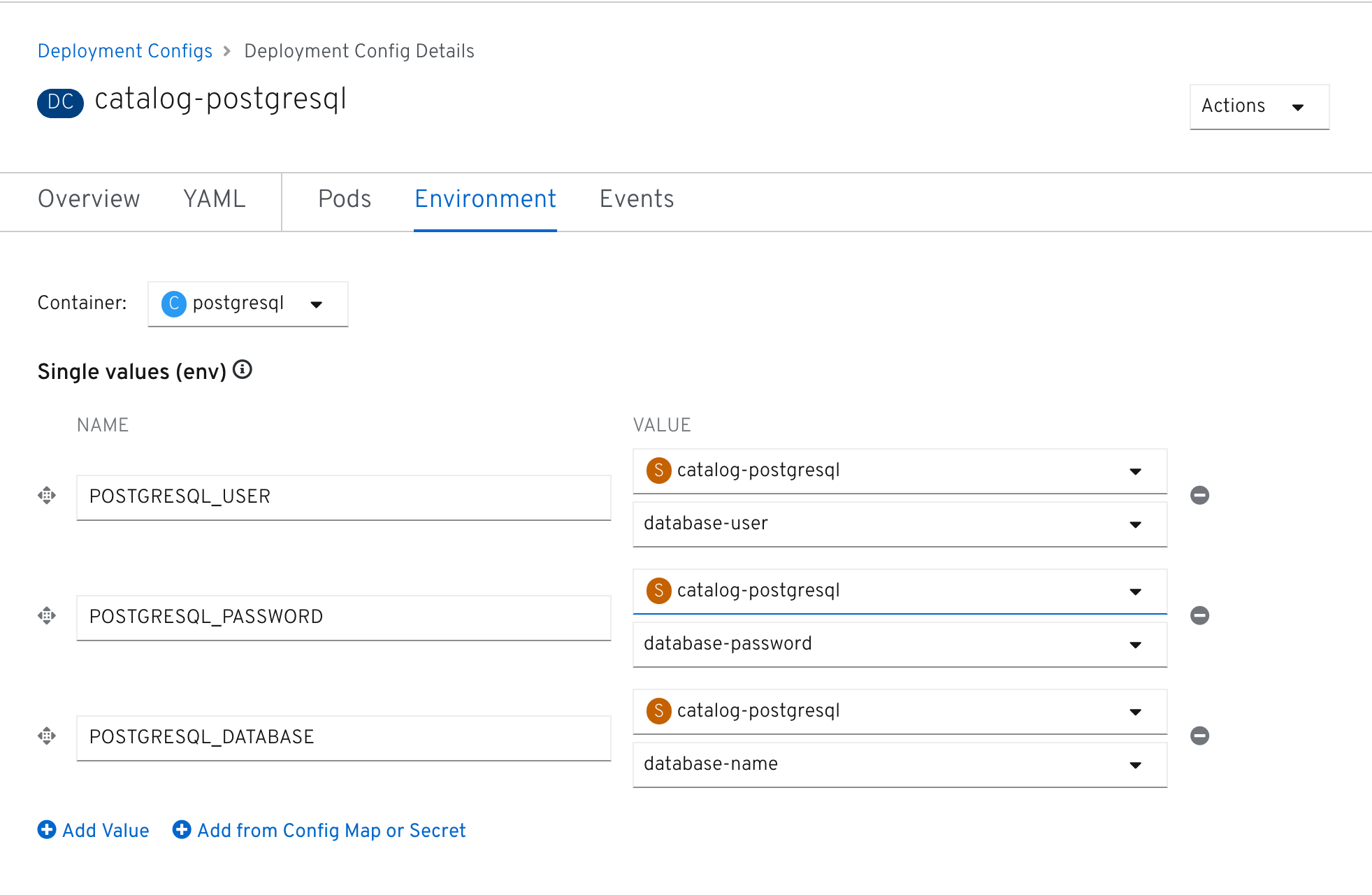Open the database-user key dropdown
Image resolution: width=1372 pixels, height=895 pixels.
(900, 524)
